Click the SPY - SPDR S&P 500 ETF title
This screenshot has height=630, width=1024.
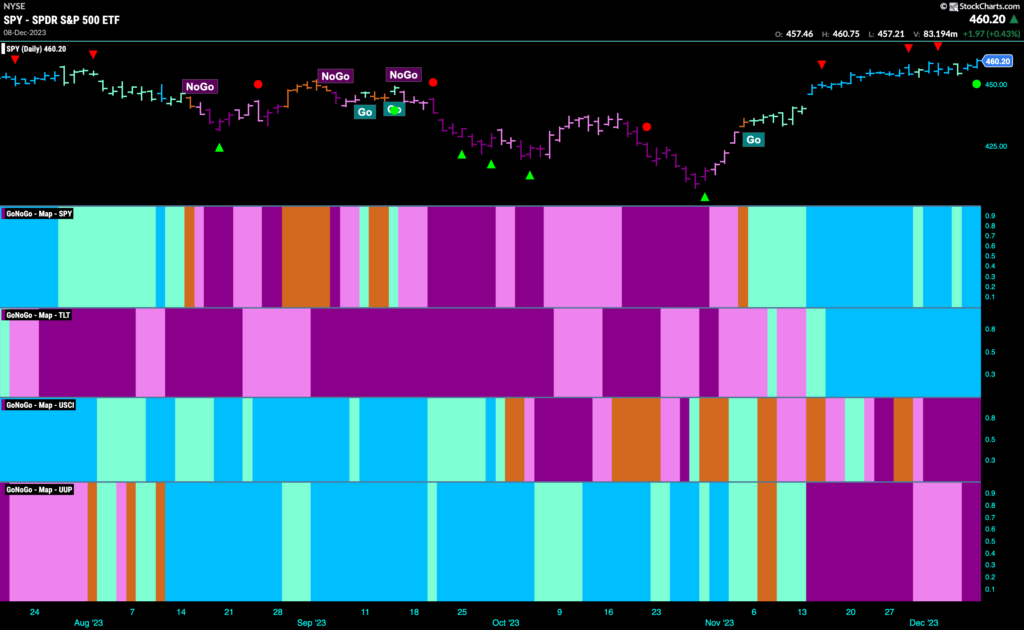pos(61,20)
